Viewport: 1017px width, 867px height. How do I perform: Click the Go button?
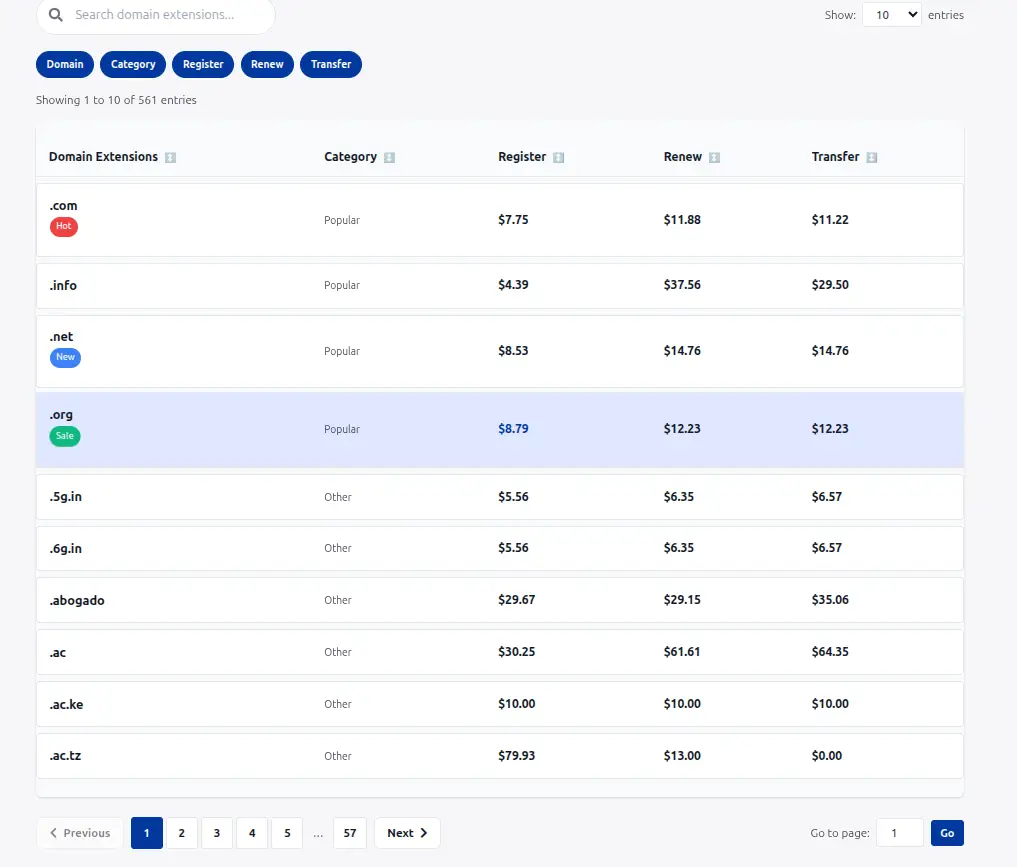click(947, 833)
